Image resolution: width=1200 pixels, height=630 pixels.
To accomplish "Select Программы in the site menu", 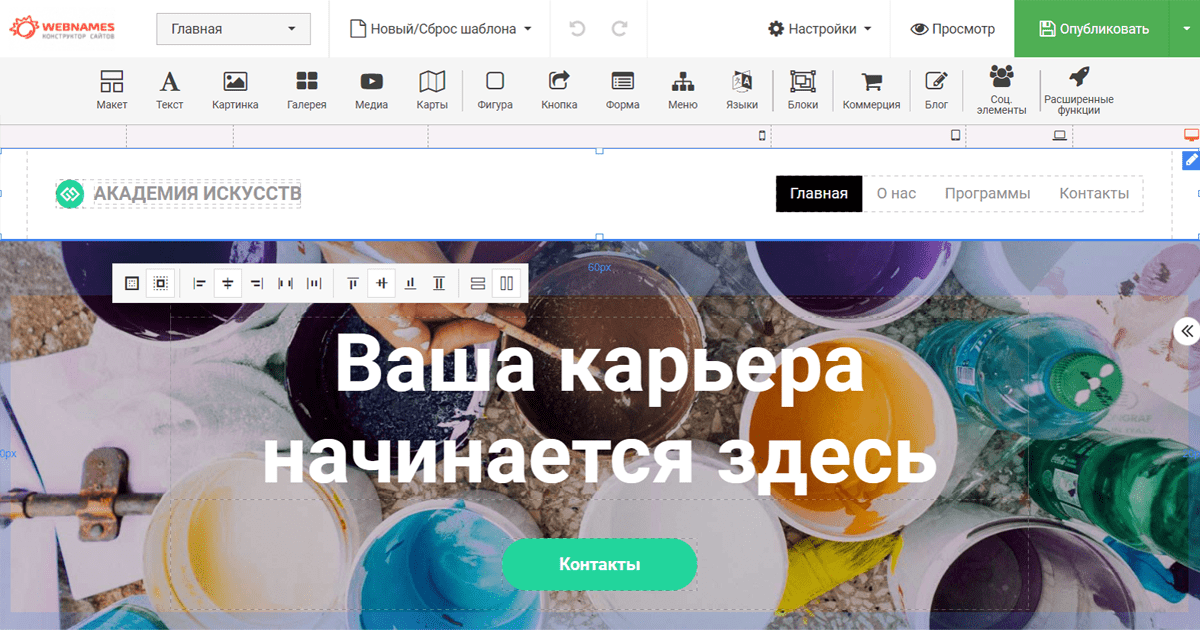I will coord(988,194).
